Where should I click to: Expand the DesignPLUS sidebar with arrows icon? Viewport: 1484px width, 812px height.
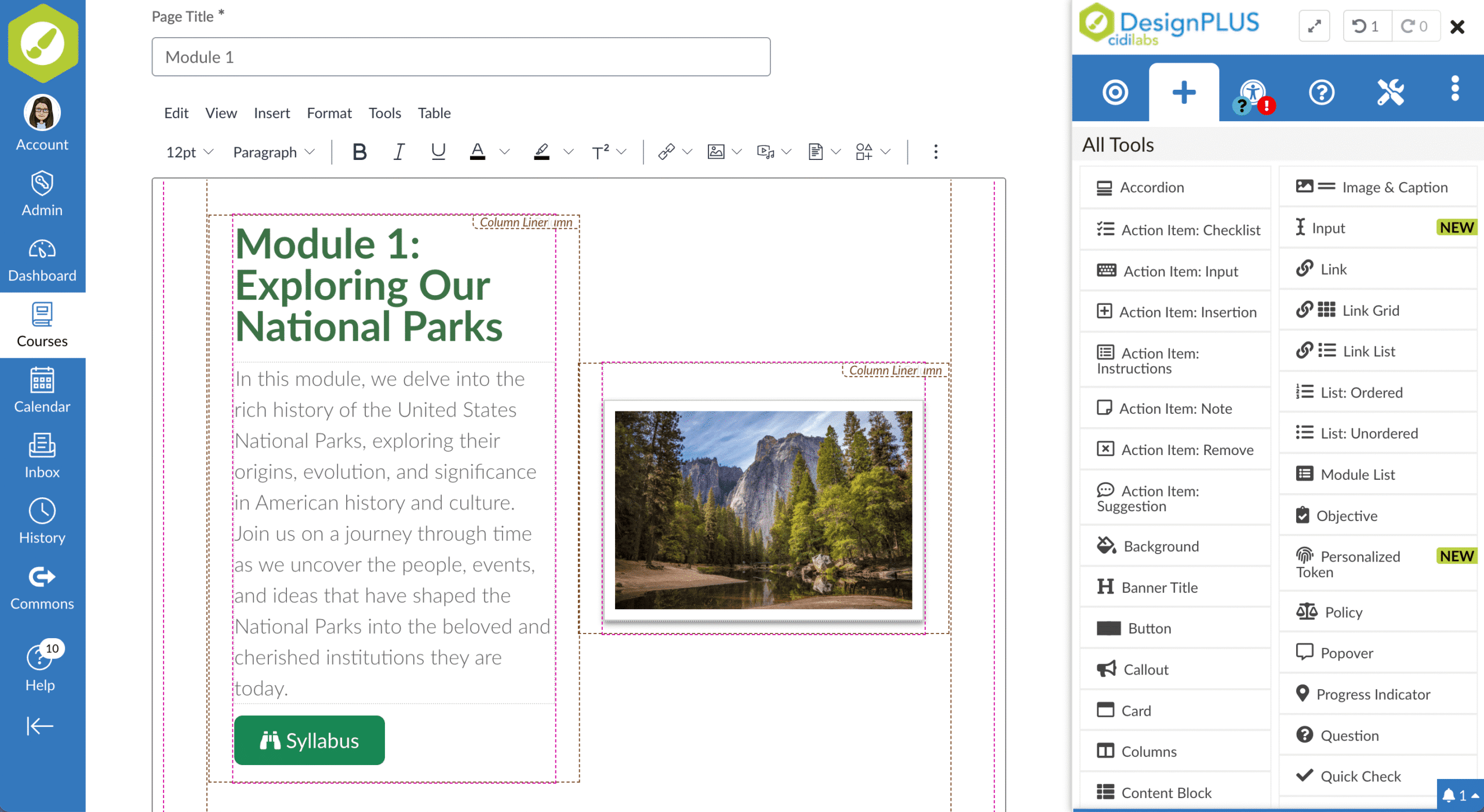(1314, 26)
